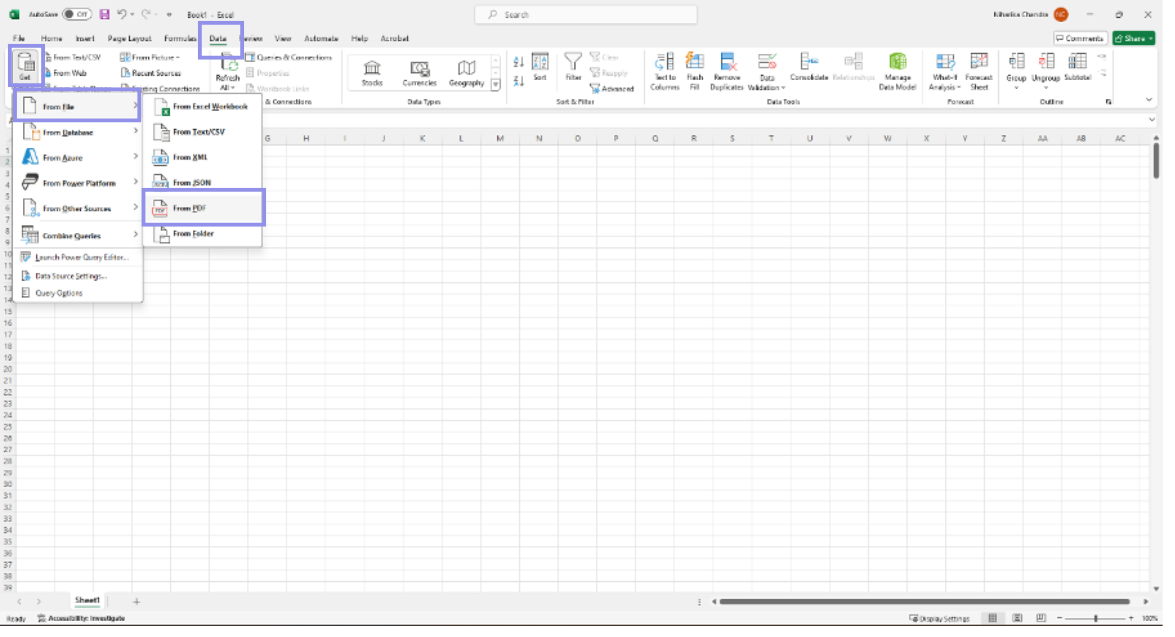Select From PDF in the submenu
Screen dimensions: 1175x637
point(205,210)
